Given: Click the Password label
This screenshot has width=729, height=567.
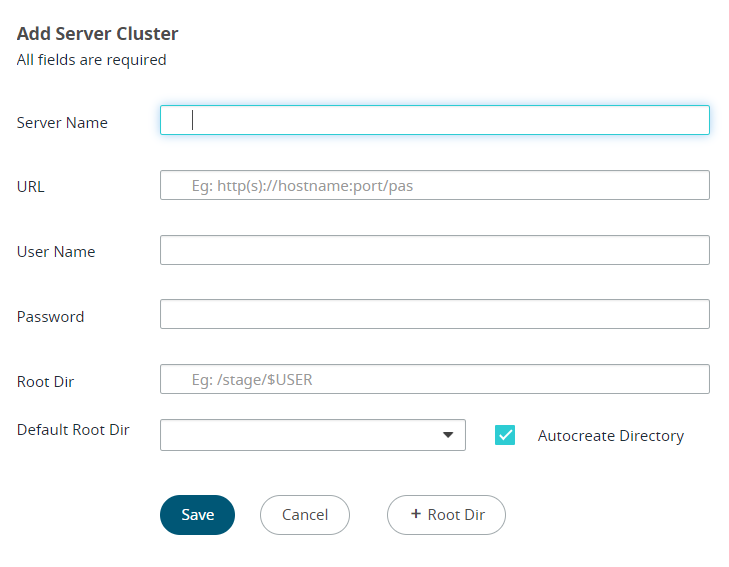Looking at the screenshot, I should point(51,317).
